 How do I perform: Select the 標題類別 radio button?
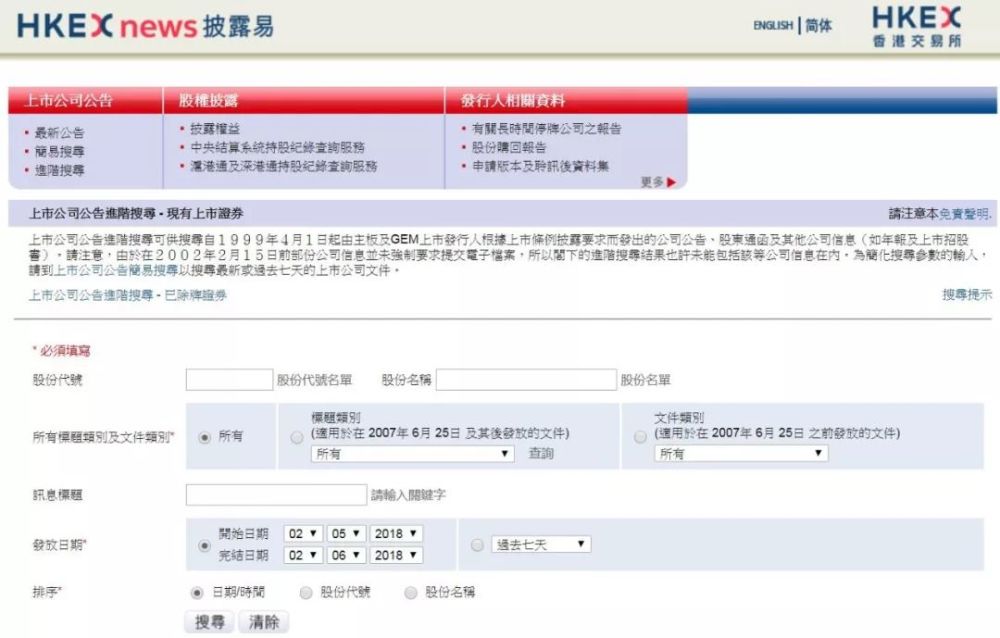[x=297, y=437]
